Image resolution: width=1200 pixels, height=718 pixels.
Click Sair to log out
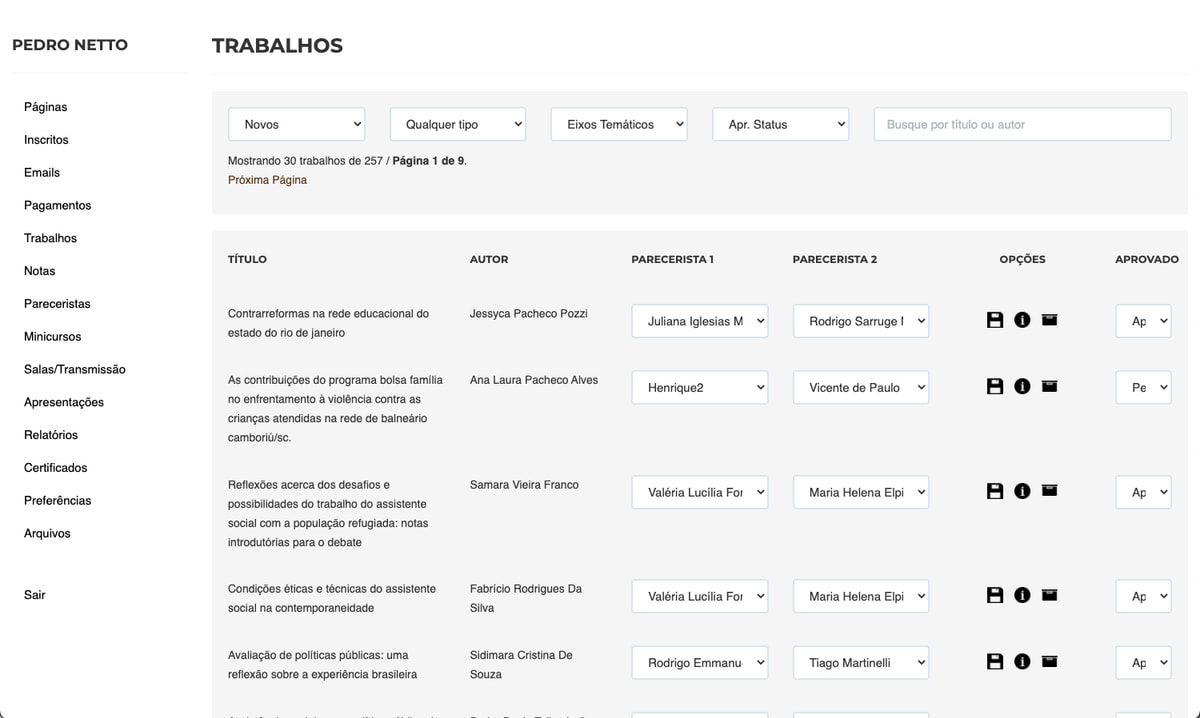point(35,595)
